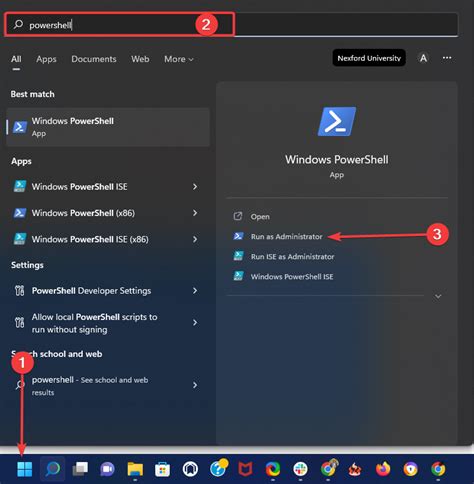Image resolution: width=474 pixels, height=484 pixels.
Task: Click the Nexford University button
Action: (369, 58)
